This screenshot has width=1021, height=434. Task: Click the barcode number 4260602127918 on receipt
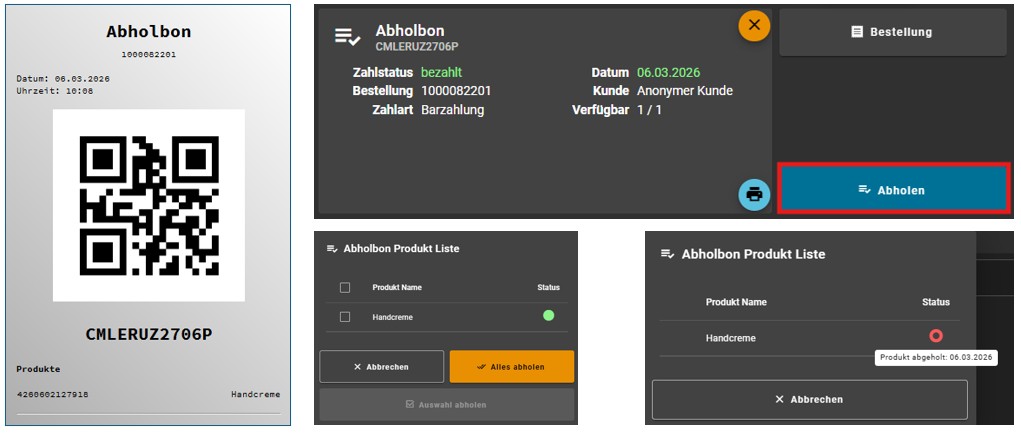click(53, 394)
